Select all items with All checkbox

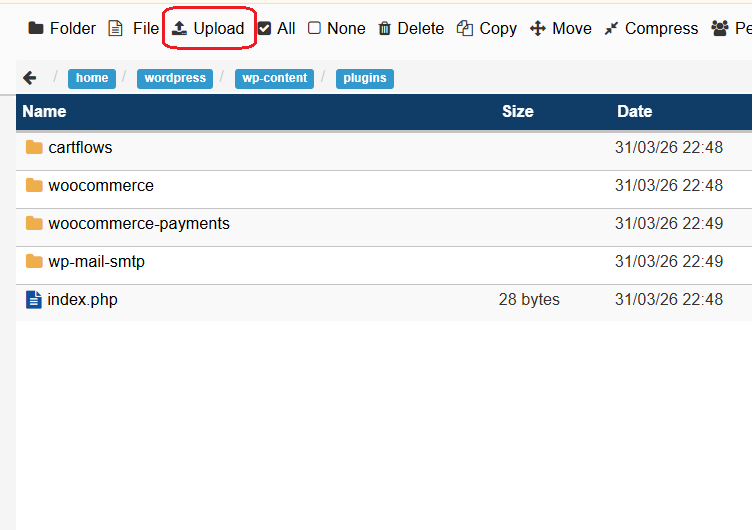click(276, 28)
